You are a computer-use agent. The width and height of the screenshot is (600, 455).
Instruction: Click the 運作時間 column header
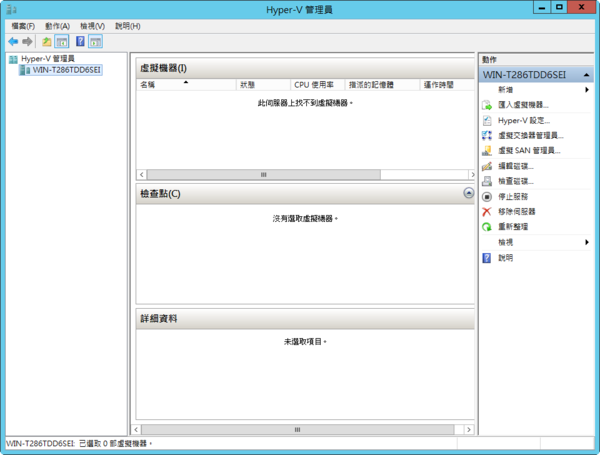coord(447,85)
